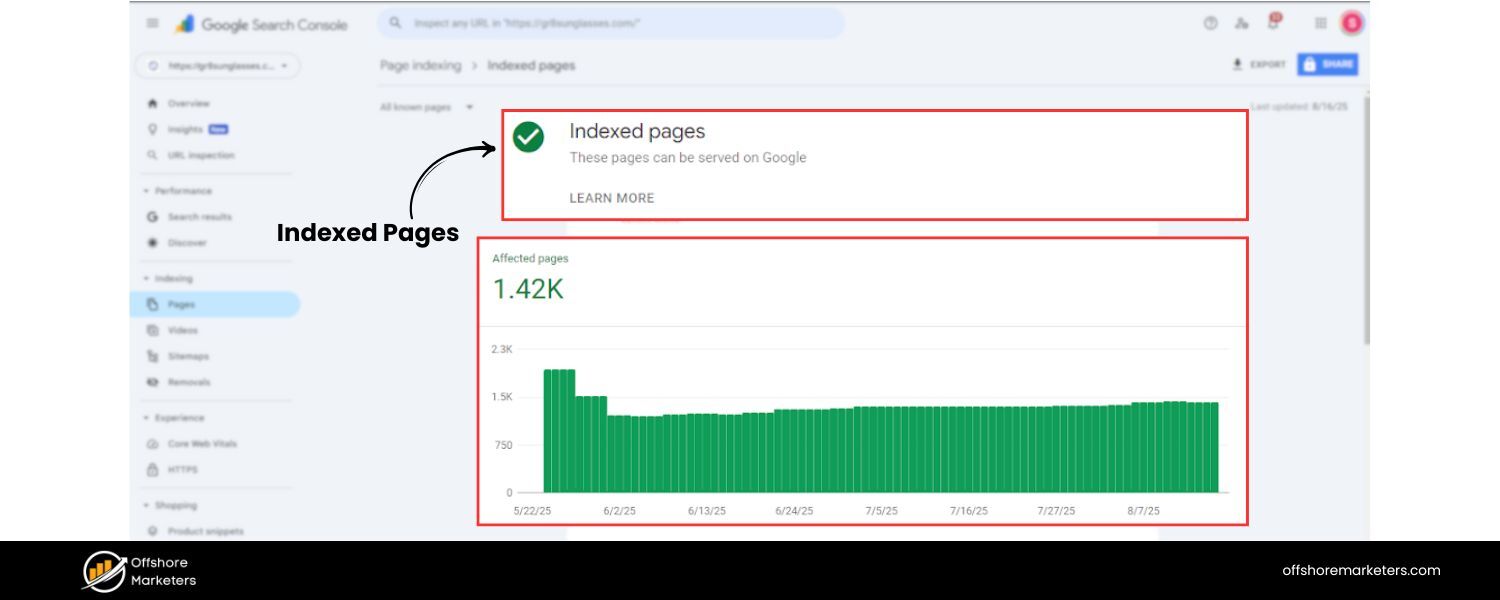Open the Core Web Vitals report
Image resolution: width=1500 pixels, height=600 pixels.
coord(202,443)
